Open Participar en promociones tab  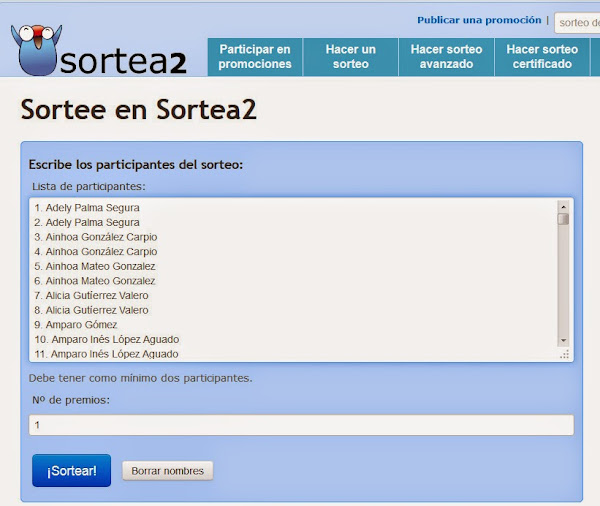[x=255, y=57]
